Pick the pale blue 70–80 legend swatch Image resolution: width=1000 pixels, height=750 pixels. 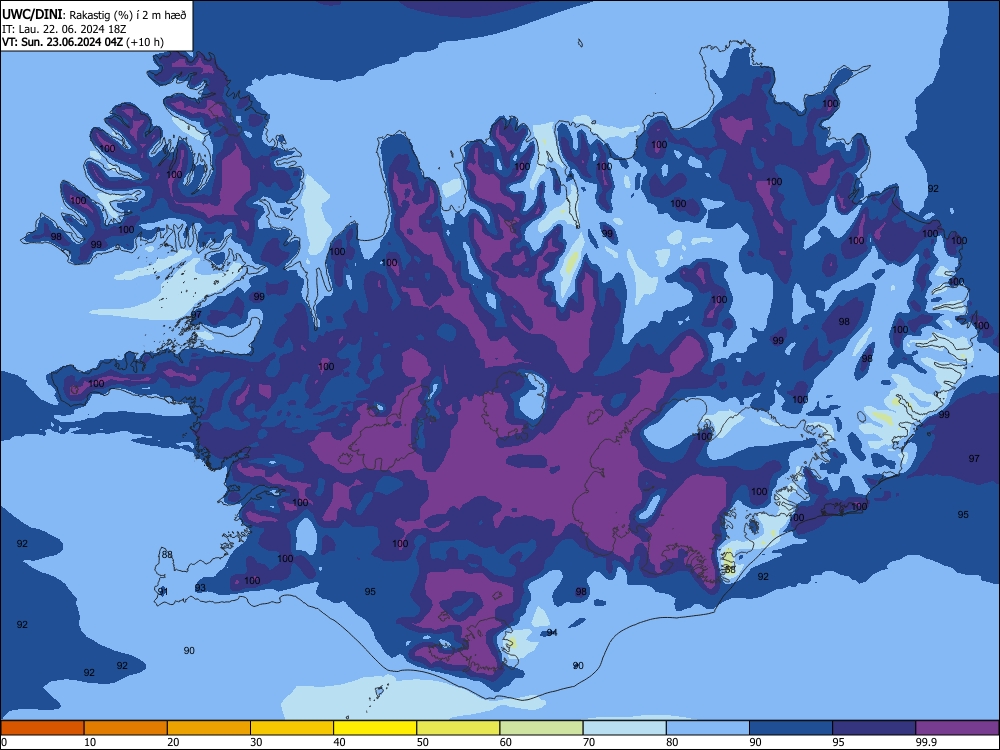click(624, 728)
